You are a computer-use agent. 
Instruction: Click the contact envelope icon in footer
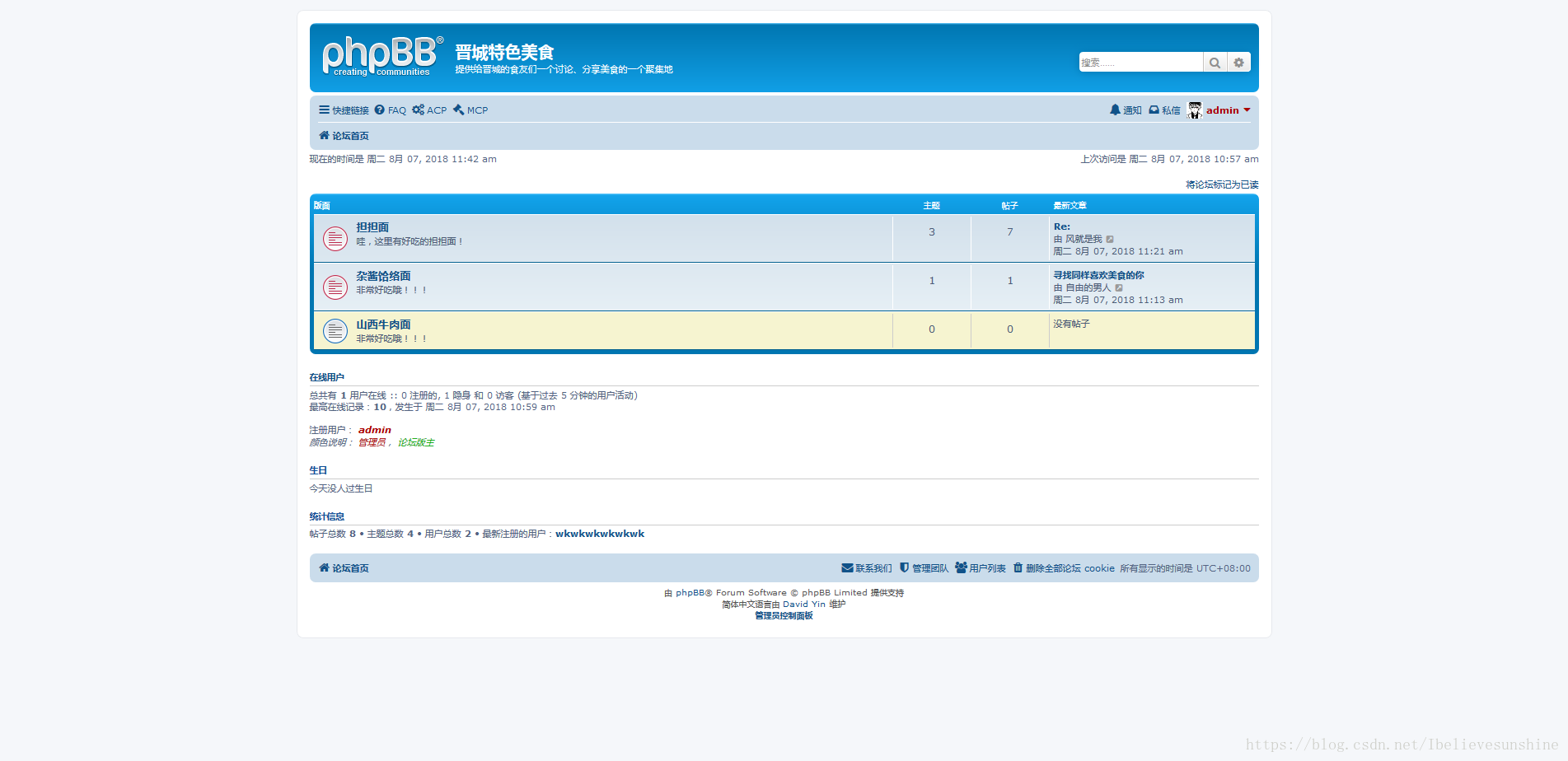(x=847, y=567)
